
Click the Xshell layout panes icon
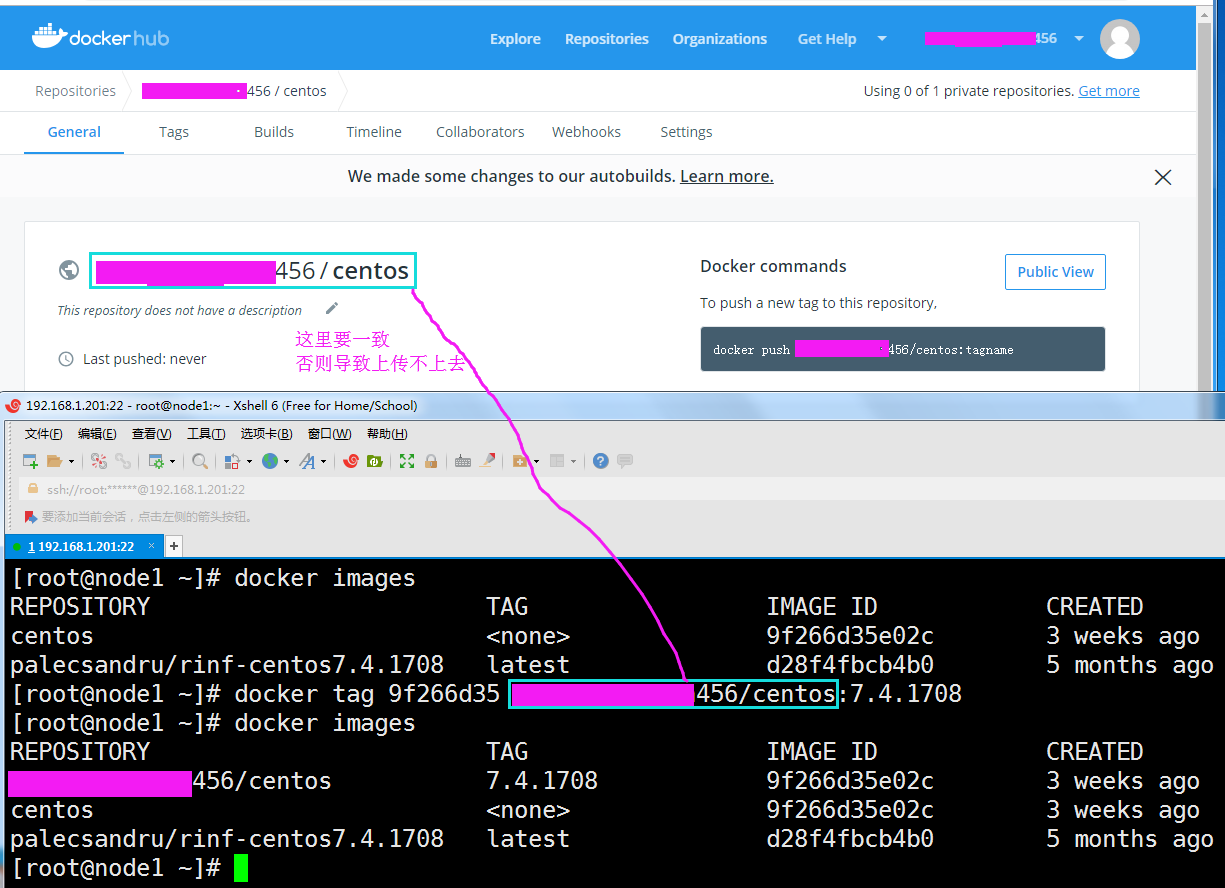pos(557,461)
